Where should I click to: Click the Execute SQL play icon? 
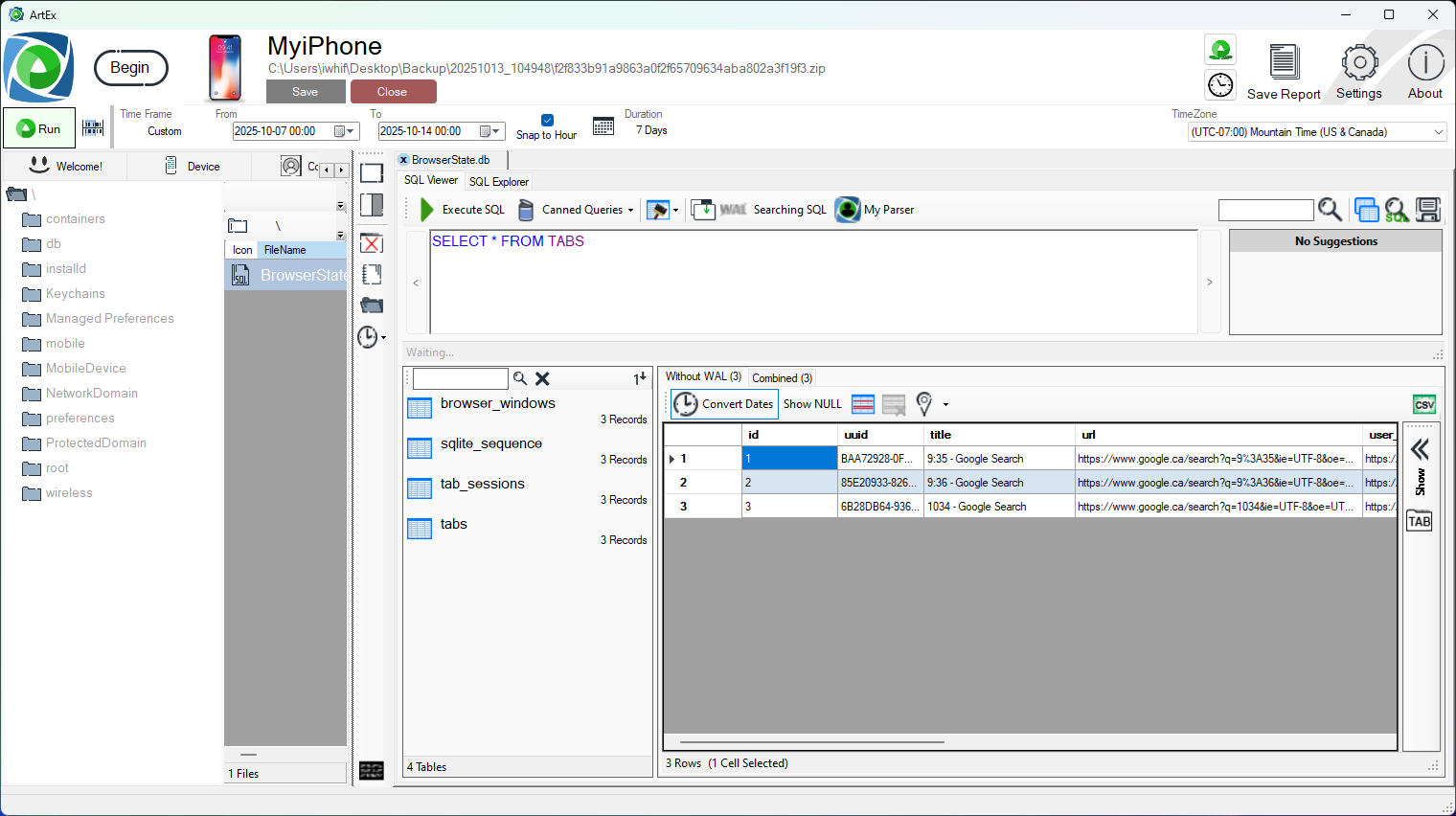[x=426, y=210]
